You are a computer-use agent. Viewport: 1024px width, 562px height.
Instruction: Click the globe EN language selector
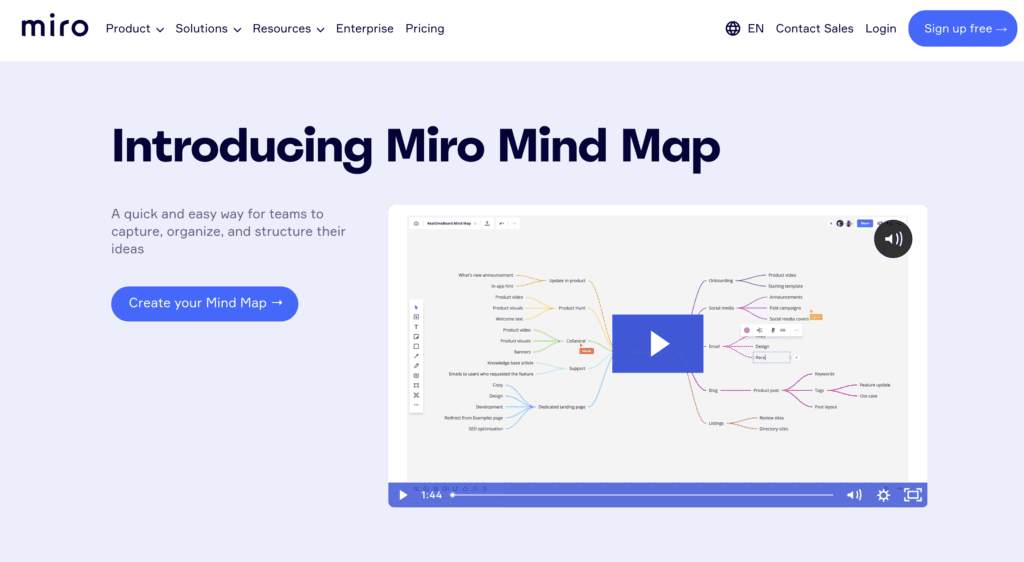744,29
